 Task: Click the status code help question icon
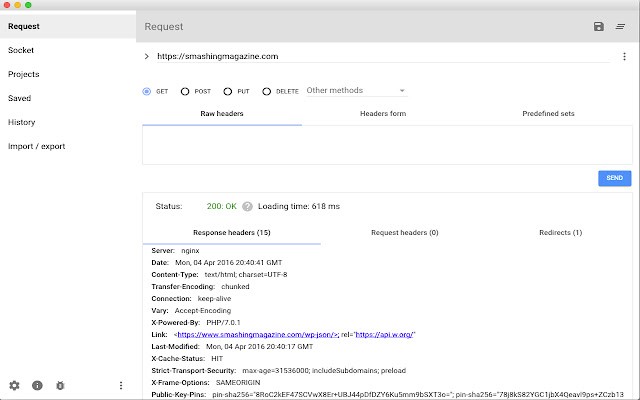pos(247,206)
